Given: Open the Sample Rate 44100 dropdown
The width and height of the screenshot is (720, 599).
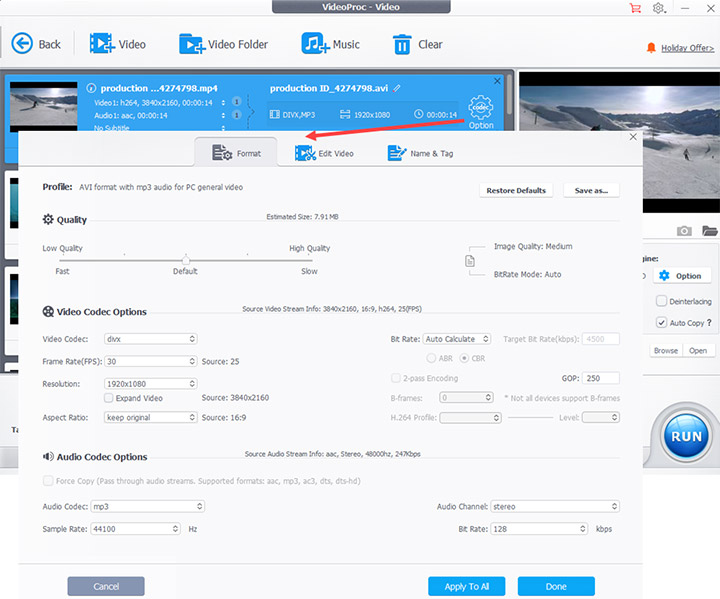Looking at the screenshot, I should (135, 529).
